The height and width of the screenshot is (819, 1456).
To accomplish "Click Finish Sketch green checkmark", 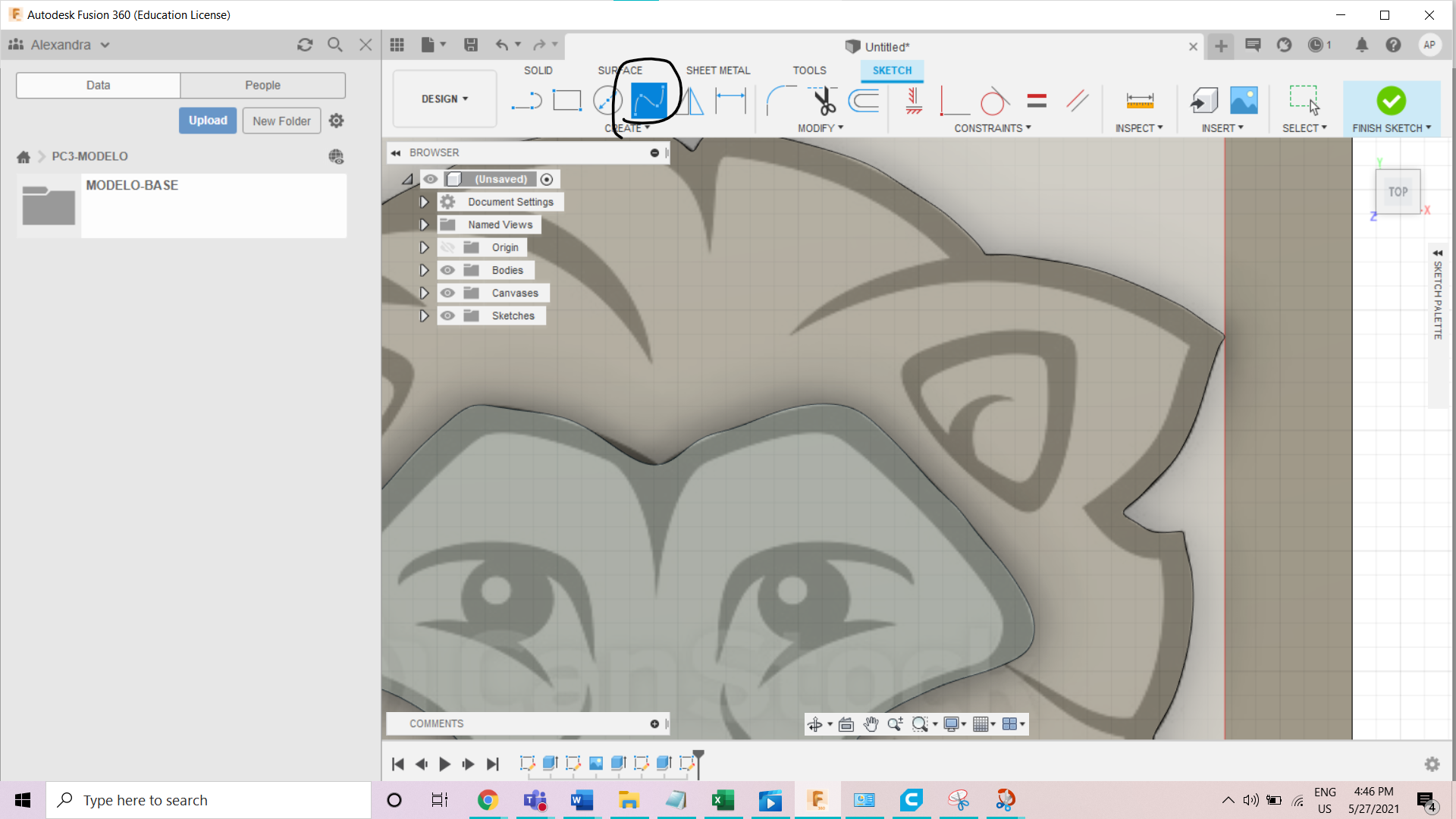I will coord(1391,100).
